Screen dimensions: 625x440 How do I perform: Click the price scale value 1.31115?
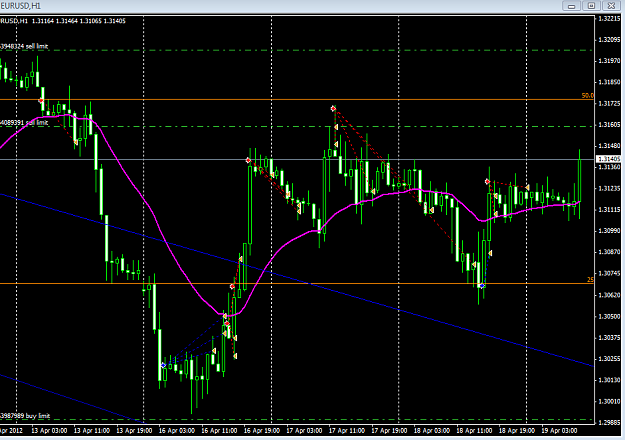pyautogui.click(x=609, y=210)
